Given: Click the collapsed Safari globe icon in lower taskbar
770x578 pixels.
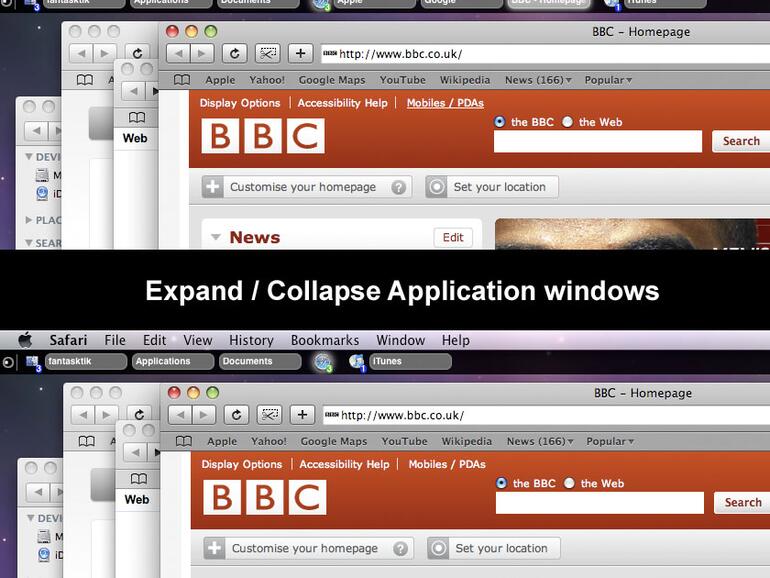Looking at the screenshot, I should tap(323, 362).
